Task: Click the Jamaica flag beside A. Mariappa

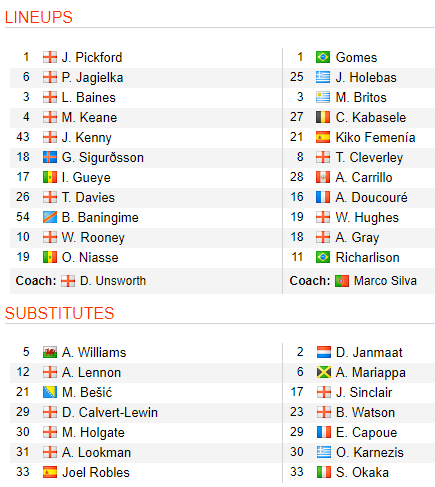Action: (323, 372)
